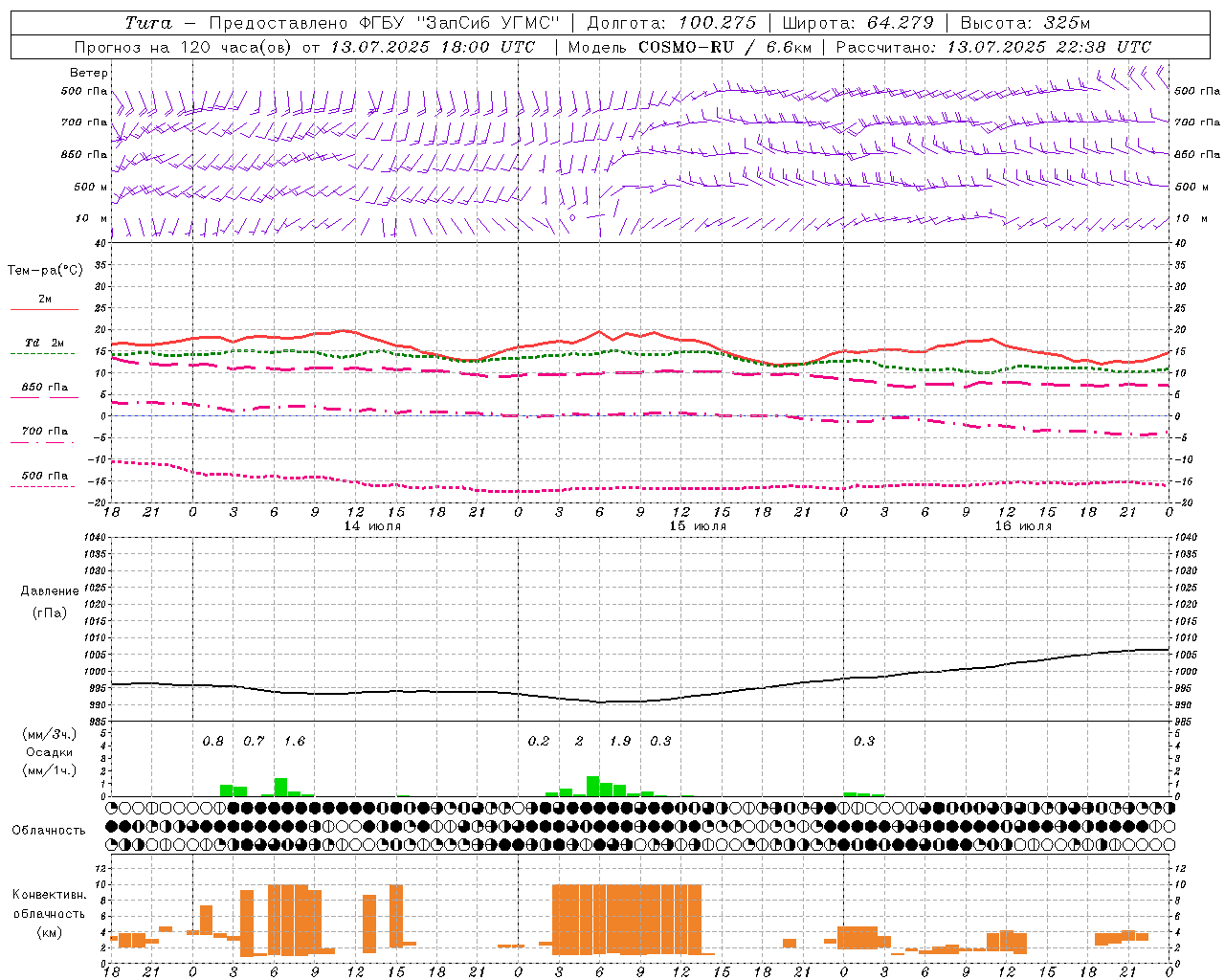
Task: Click the "(км)" unit label
Action: (49, 931)
